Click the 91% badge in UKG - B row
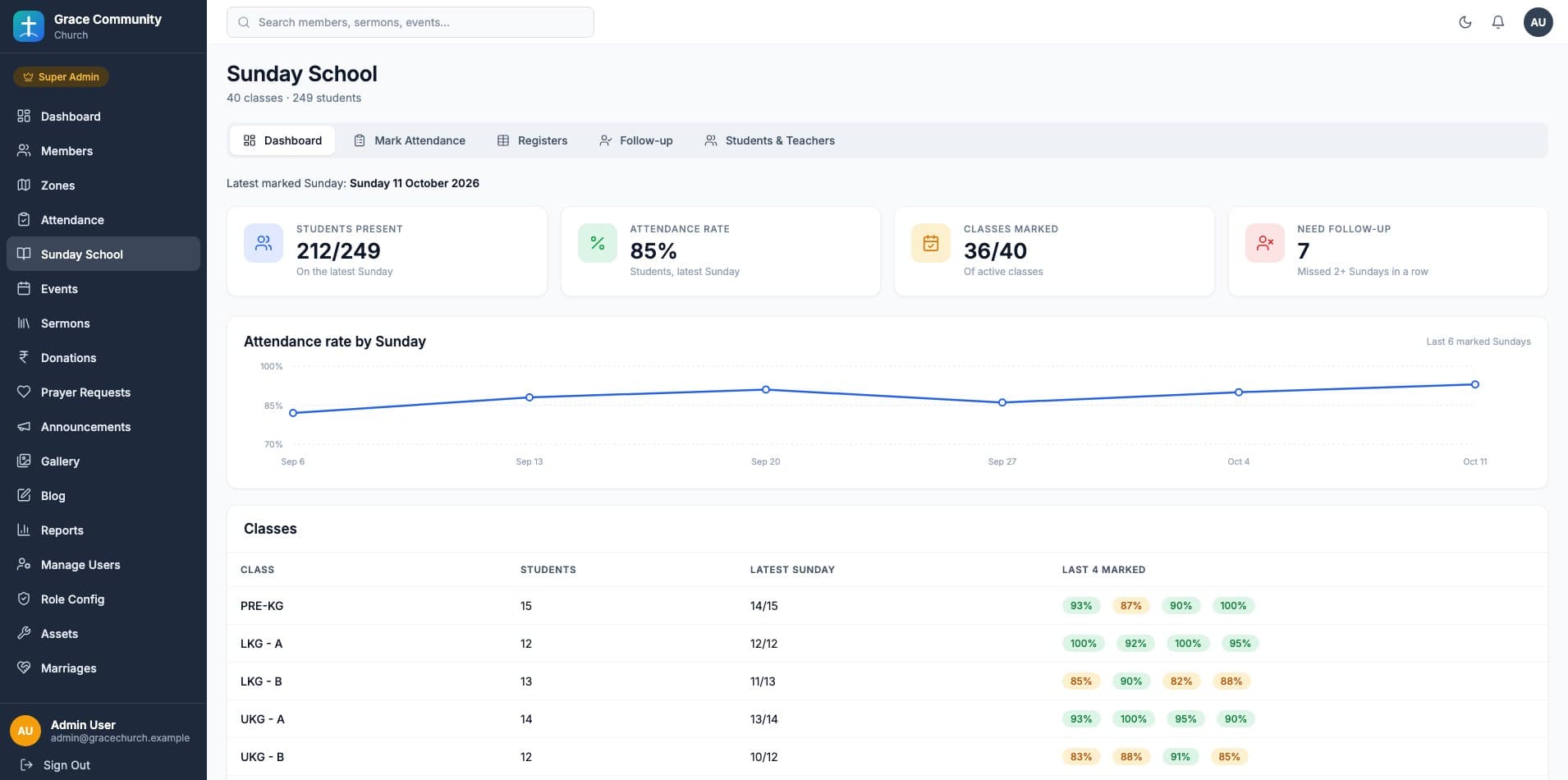Screen dimensions: 1568x780 (x=1181, y=756)
